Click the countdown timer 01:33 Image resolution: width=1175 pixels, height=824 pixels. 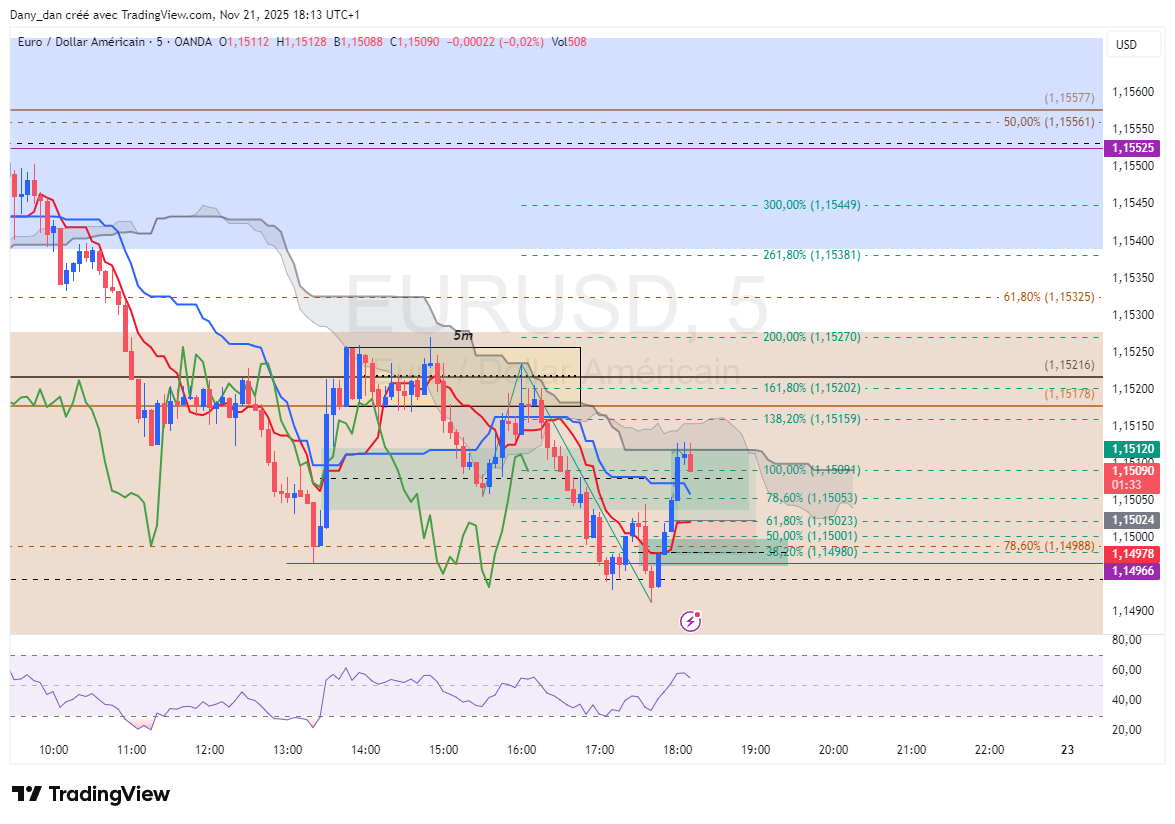(x=1128, y=485)
